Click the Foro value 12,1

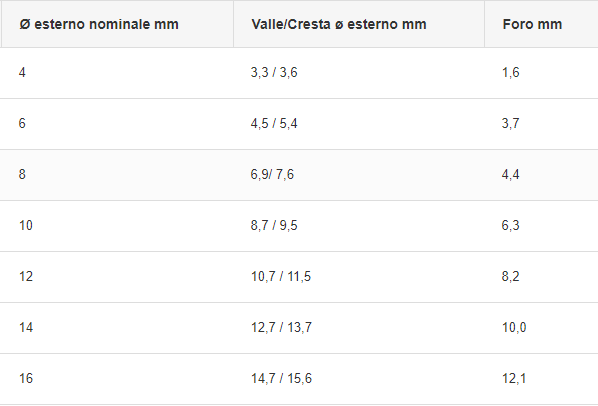pyautogui.click(x=514, y=379)
